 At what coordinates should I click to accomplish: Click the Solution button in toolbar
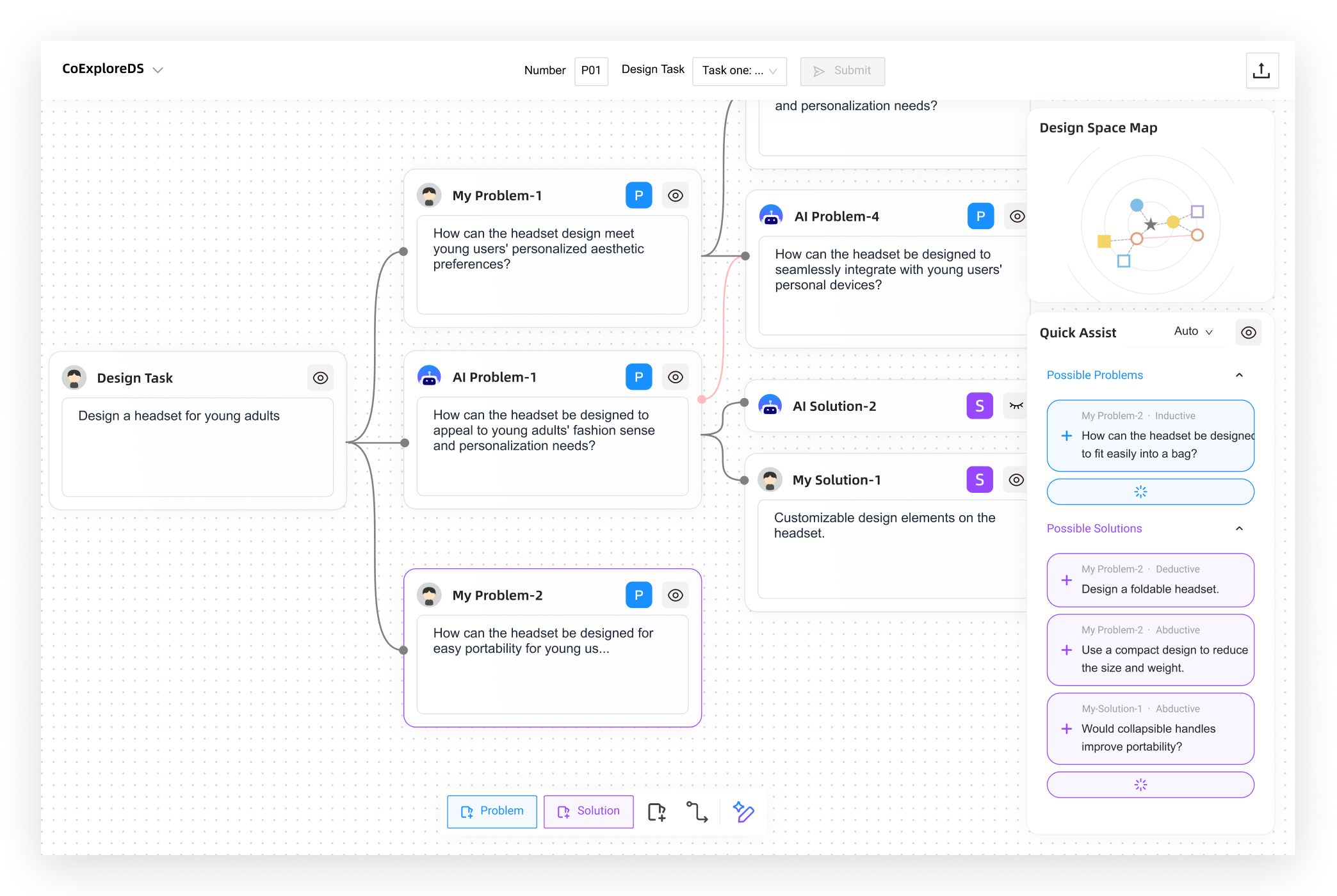click(x=588, y=812)
